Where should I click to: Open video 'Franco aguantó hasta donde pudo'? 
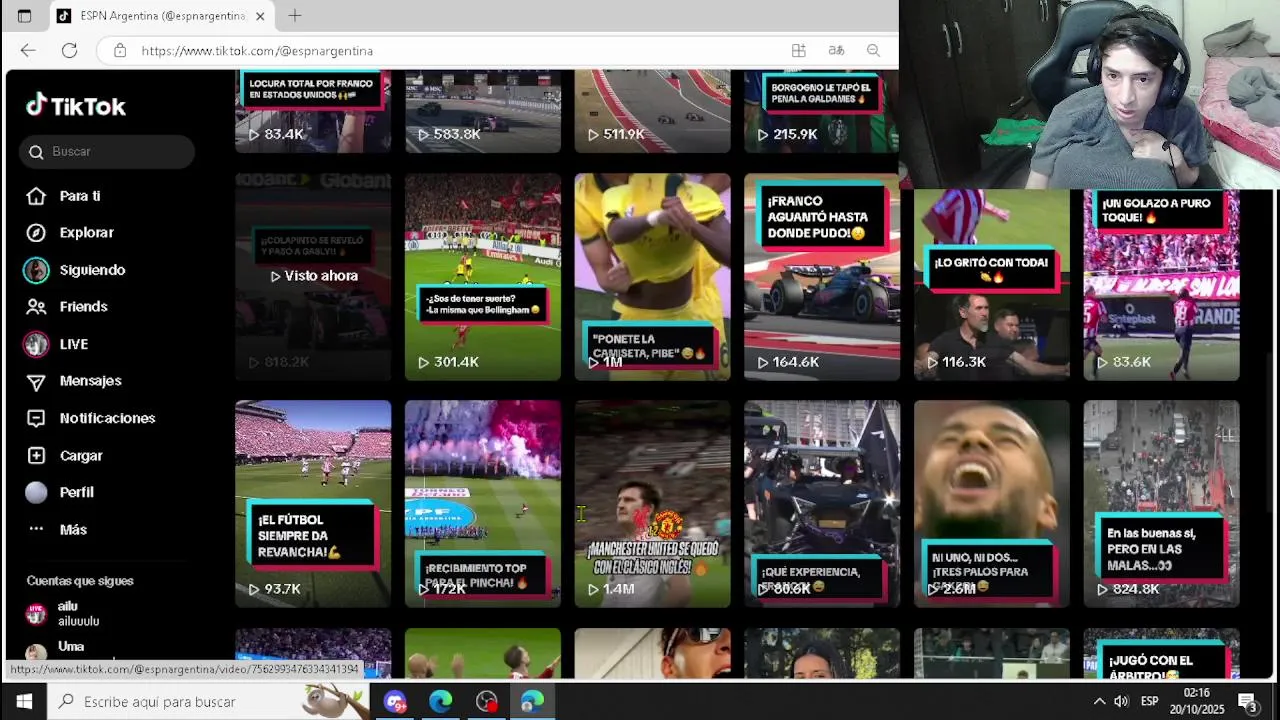(822, 277)
